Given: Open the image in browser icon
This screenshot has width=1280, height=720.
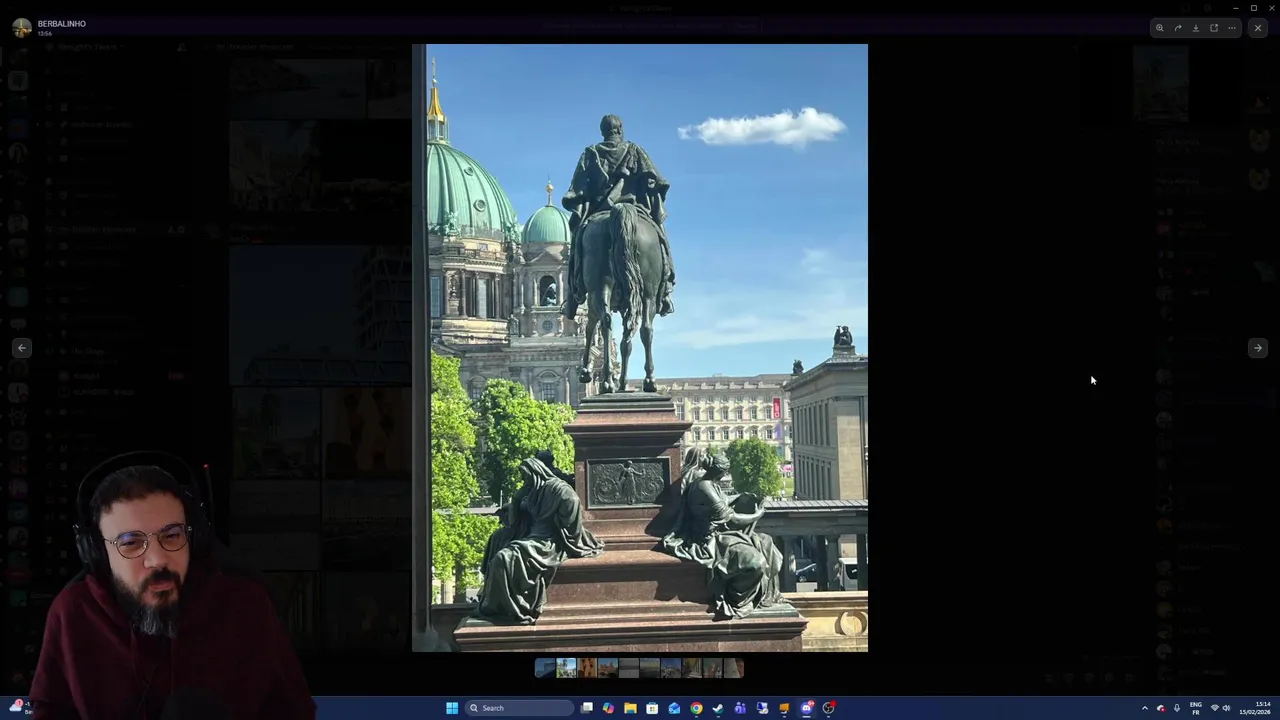Looking at the screenshot, I should tap(1214, 28).
